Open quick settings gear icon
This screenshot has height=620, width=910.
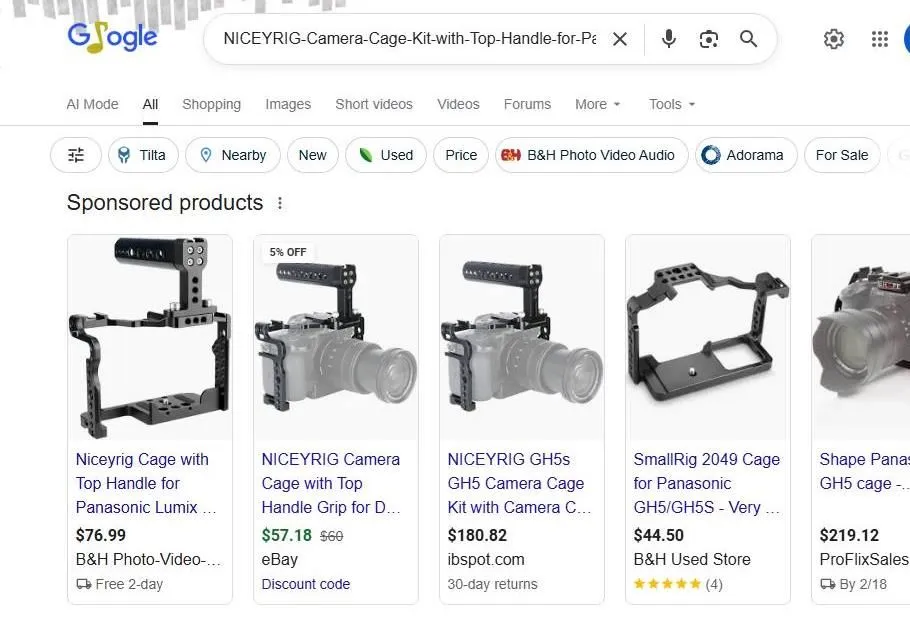pos(833,39)
